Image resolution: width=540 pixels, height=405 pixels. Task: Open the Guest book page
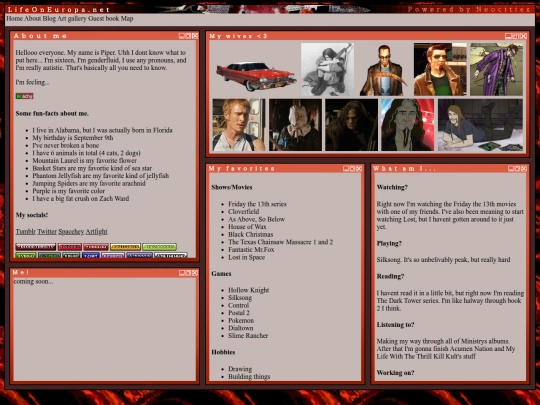104,19
